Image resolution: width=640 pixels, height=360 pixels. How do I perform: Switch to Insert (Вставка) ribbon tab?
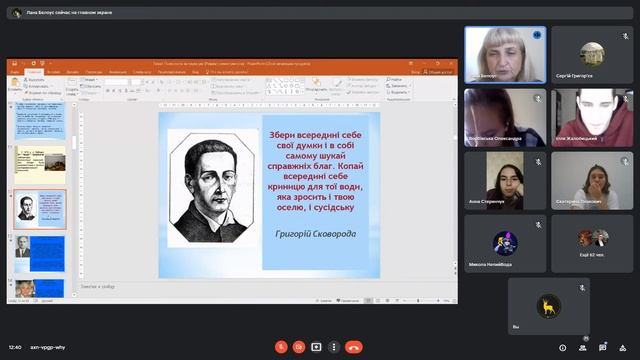53,72
